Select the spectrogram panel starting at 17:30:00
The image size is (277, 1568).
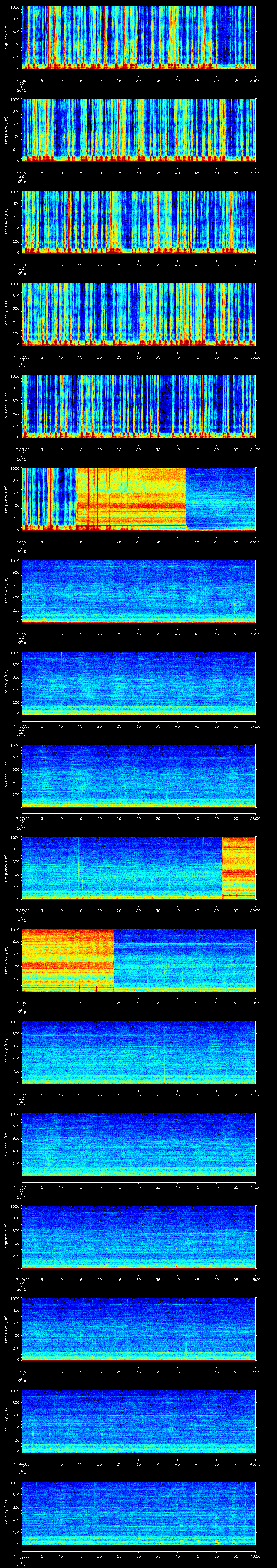pyautogui.click(x=138, y=130)
